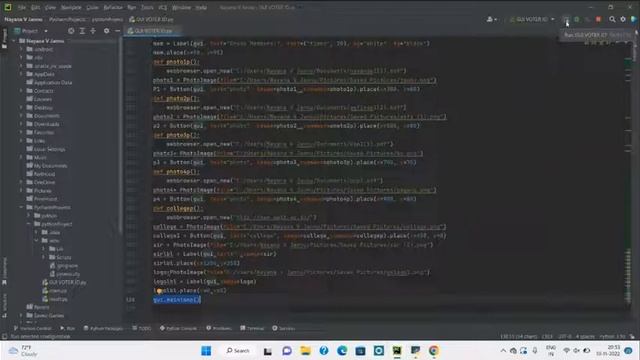Open Search Everywhere magnifier icon

click(x=612, y=19)
